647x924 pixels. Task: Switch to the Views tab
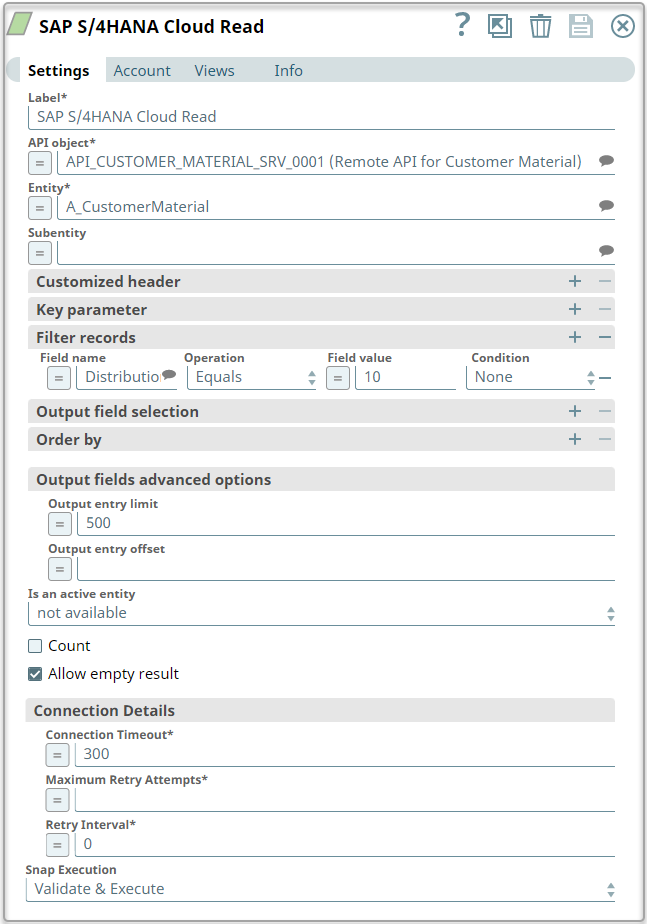pyautogui.click(x=214, y=70)
